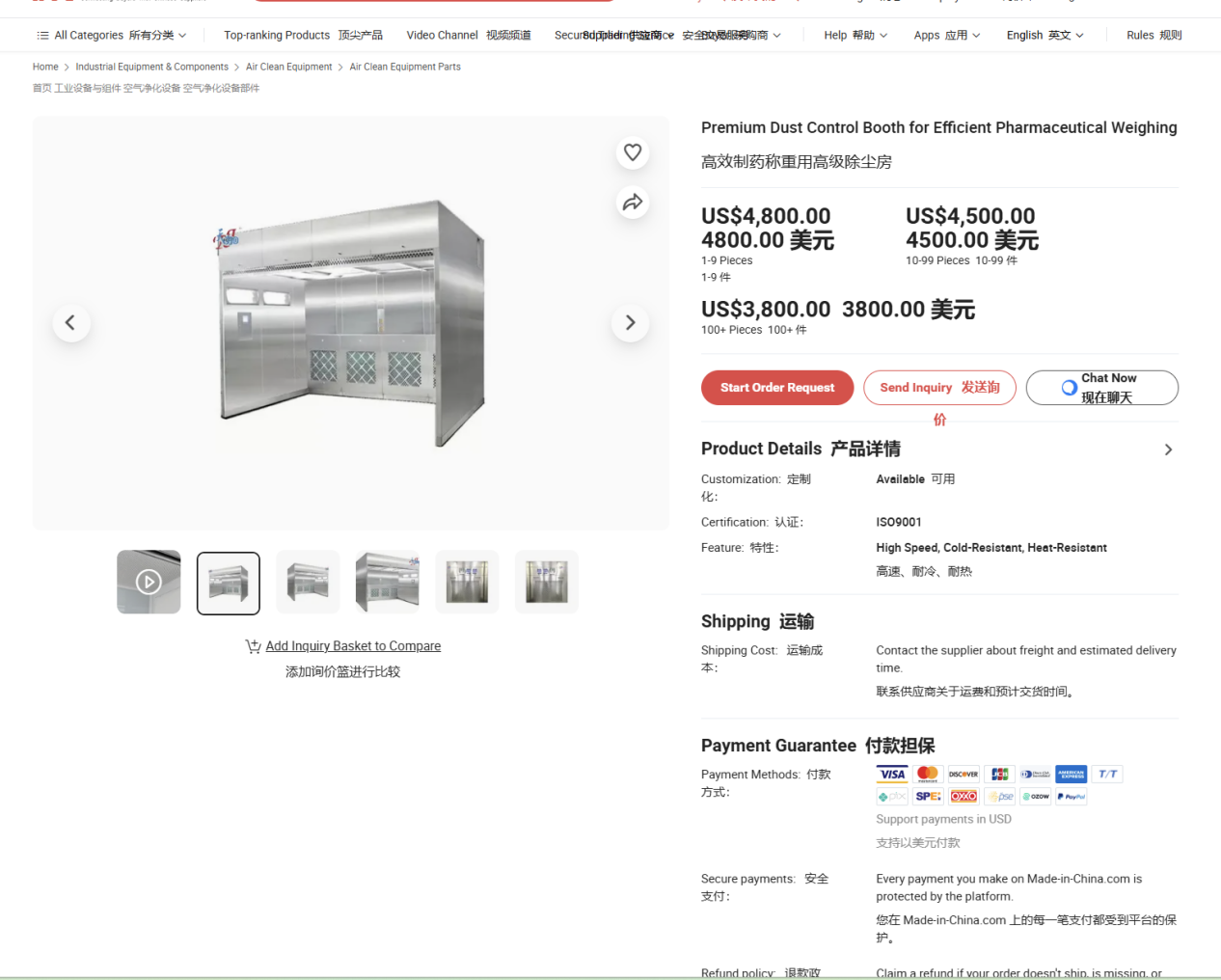Toggle the pix payment option
Viewport: 1221px width, 980px height.
pos(892,796)
